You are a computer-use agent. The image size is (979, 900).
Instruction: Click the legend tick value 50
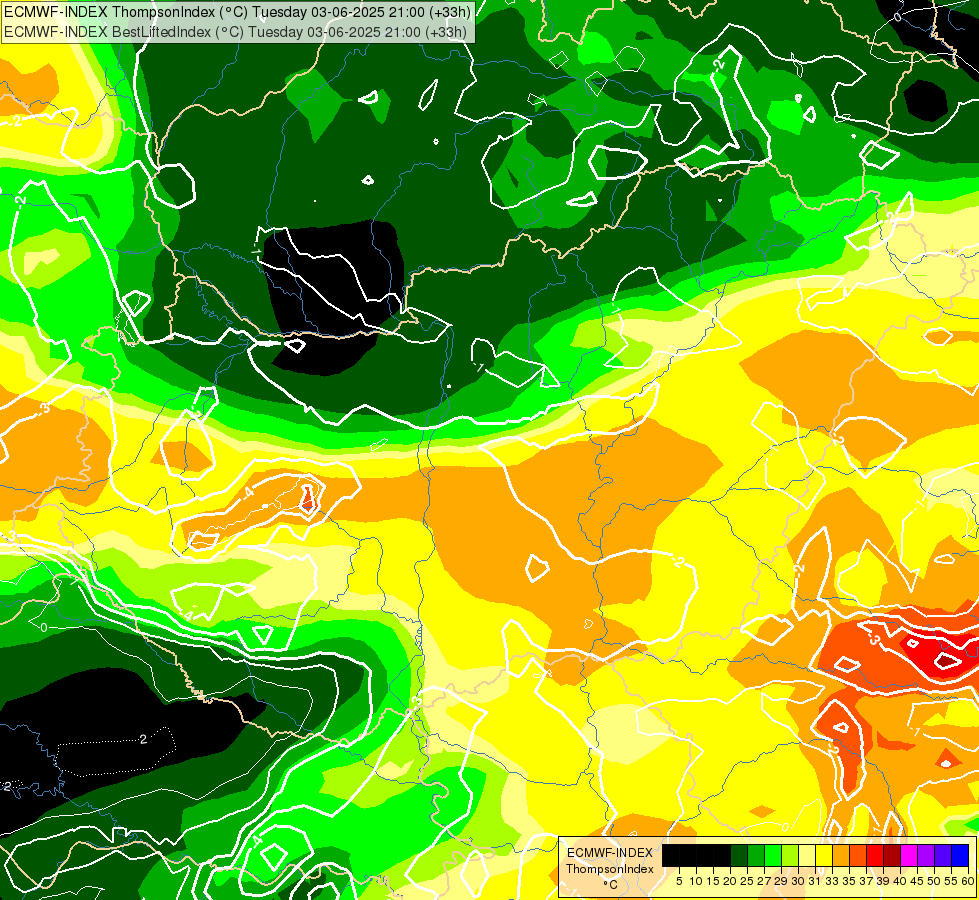(x=935, y=881)
